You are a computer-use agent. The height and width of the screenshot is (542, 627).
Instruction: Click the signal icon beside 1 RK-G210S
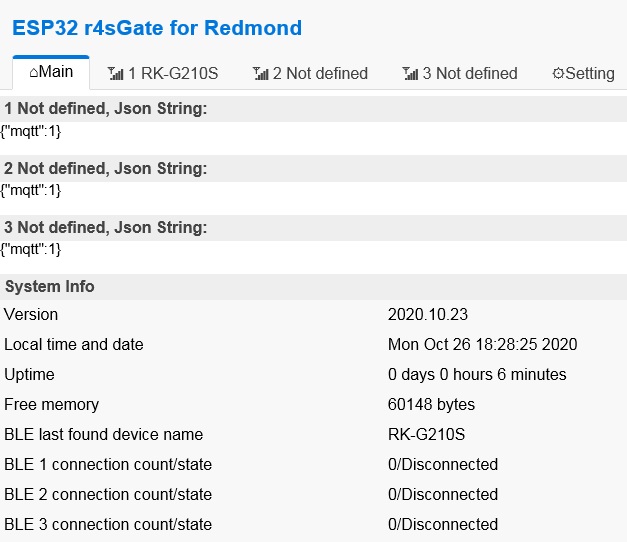[116, 74]
